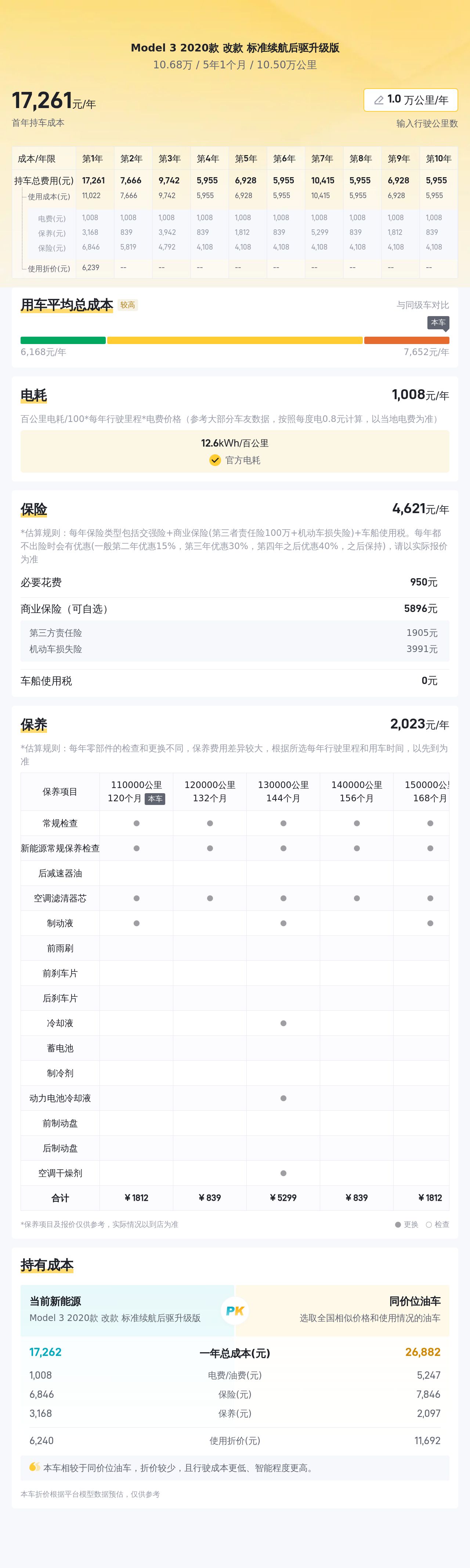Screen dimensions: 470x1568
Task: Tap the ￥5299 total in the 合计 row
Action: coord(283,1198)
